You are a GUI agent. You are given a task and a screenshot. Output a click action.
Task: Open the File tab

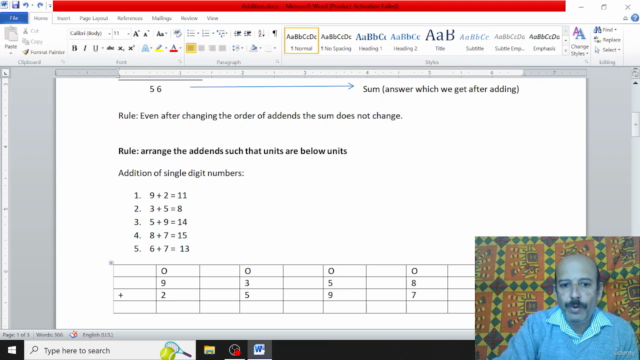tap(14, 18)
